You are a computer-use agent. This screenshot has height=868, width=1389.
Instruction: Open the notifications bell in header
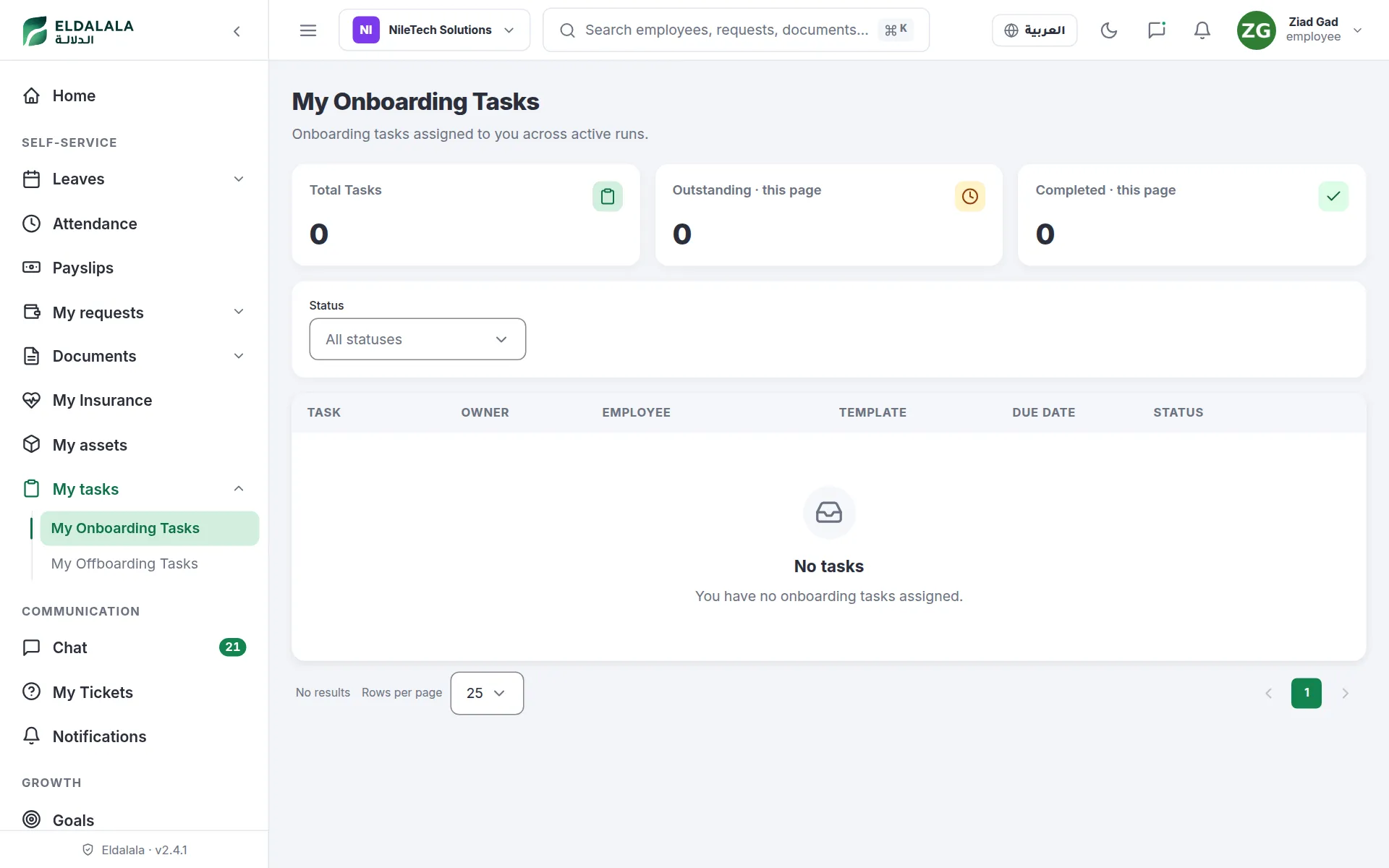coord(1202,30)
